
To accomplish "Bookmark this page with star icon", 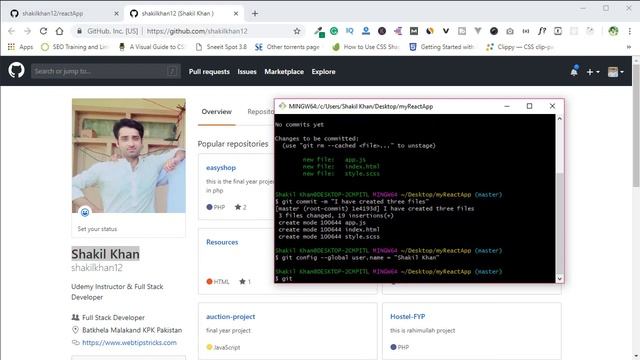I will tap(297, 31).
